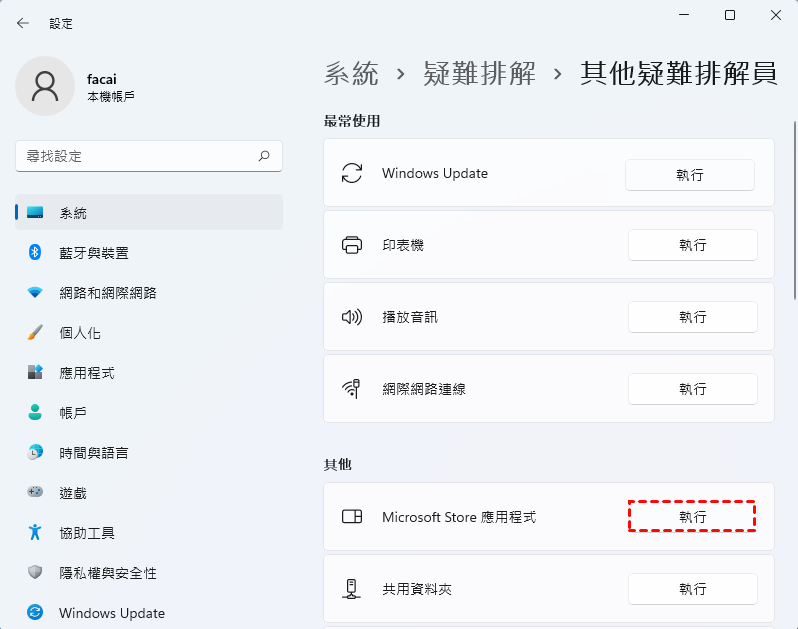Click the 網際網路連線 antenna icon
The width and height of the screenshot is (798, 629).
click(x=352, y=389)
